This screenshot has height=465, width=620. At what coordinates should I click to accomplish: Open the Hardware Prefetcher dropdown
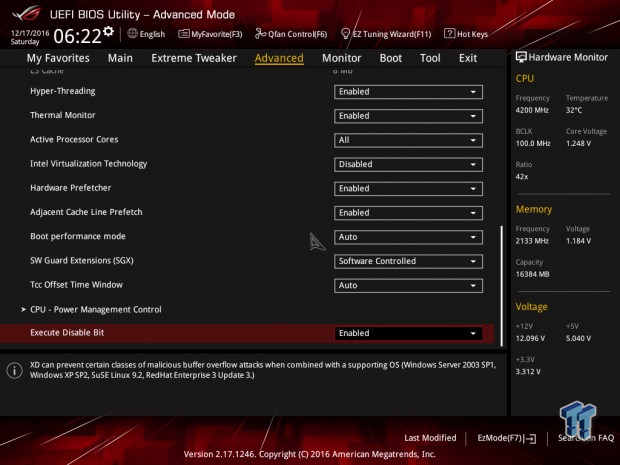pos(408,189)
